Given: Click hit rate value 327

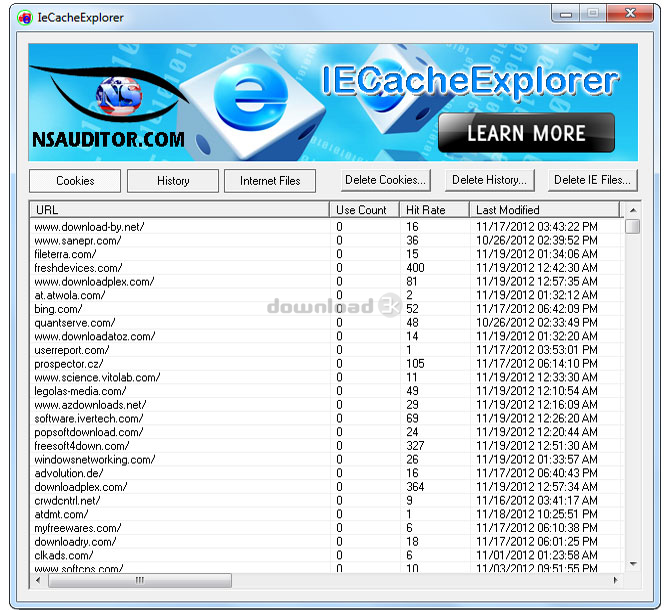Looking at the screenshot, I should tap(415, 446).
